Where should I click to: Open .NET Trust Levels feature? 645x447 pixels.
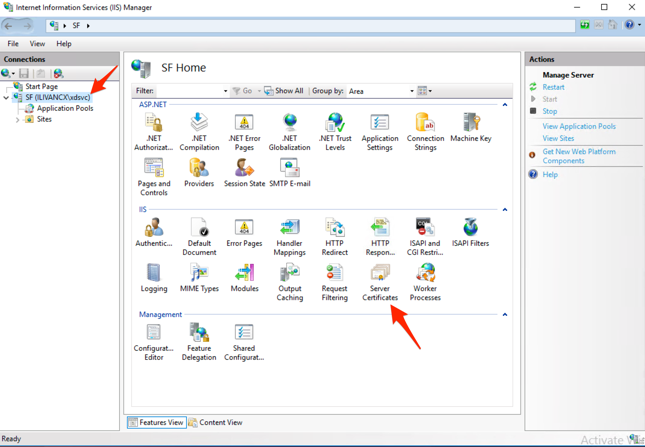click(335, 132)
